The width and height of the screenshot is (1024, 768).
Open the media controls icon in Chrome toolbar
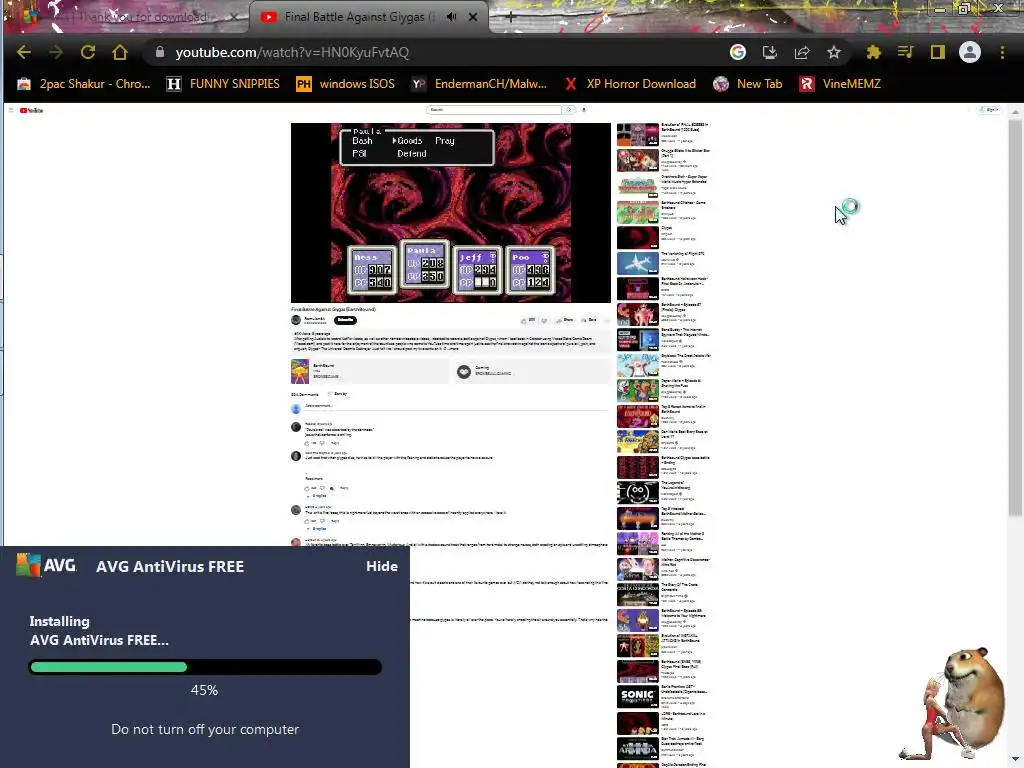[905, 52]
